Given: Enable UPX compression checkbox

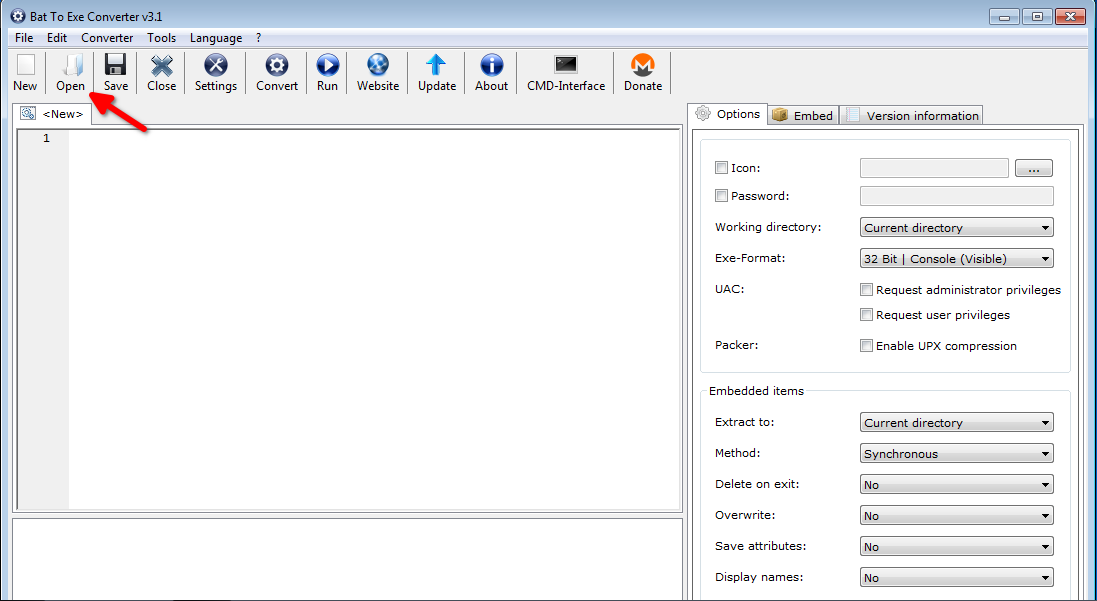Looking at the screenshot, I should pos(866,346).
